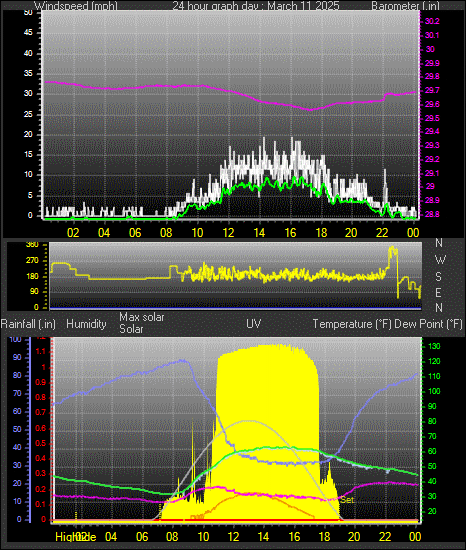The width and height of the screenshot is (466, 550).
Task: Select the 90 value on the blue humidity axis
Action: click(x=17, y=357)
